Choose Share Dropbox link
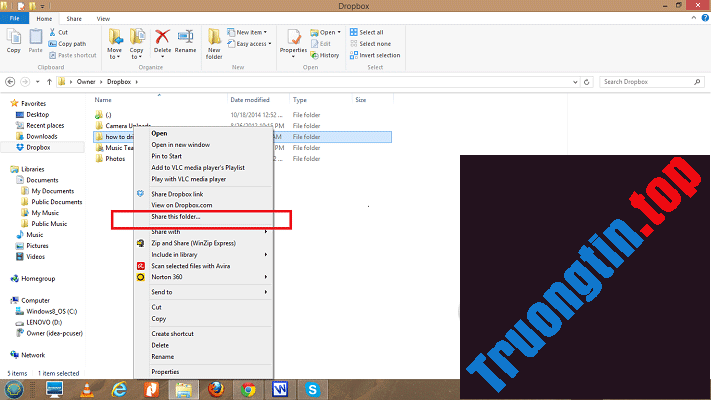711x400 pixels. [177, 194]
